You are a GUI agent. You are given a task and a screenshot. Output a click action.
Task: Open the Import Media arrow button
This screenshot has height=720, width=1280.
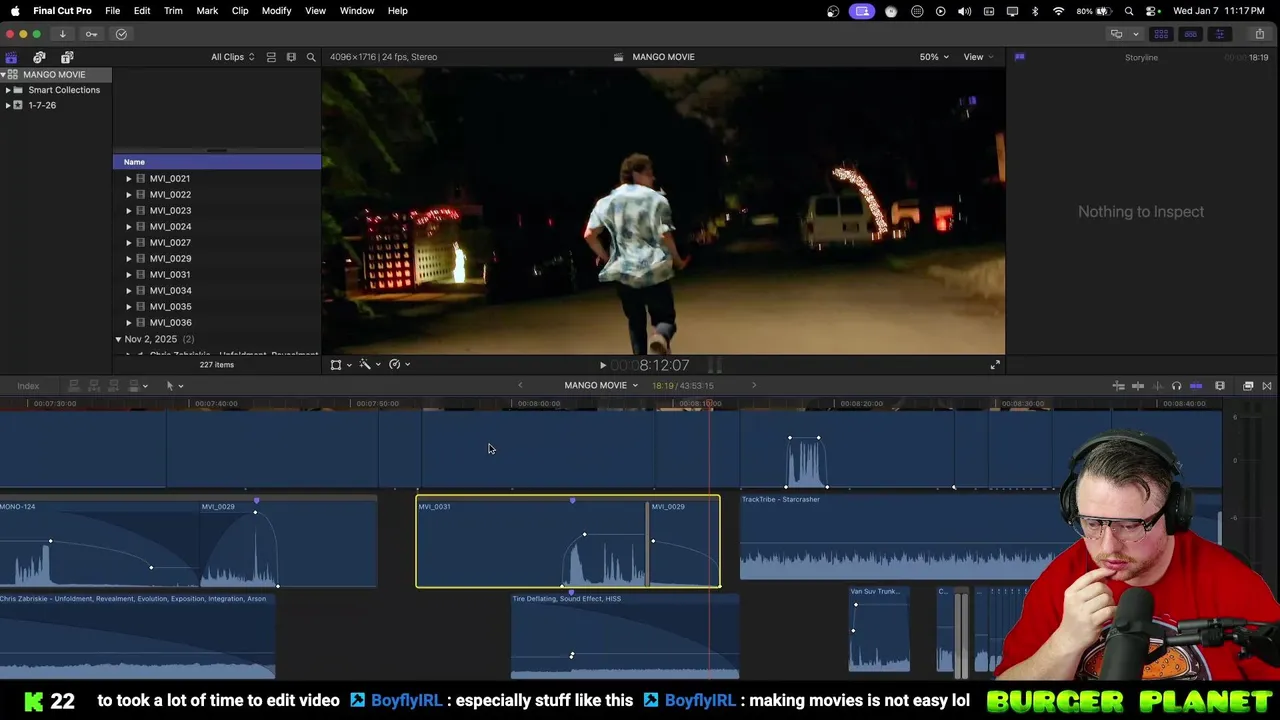pos(62,34)
